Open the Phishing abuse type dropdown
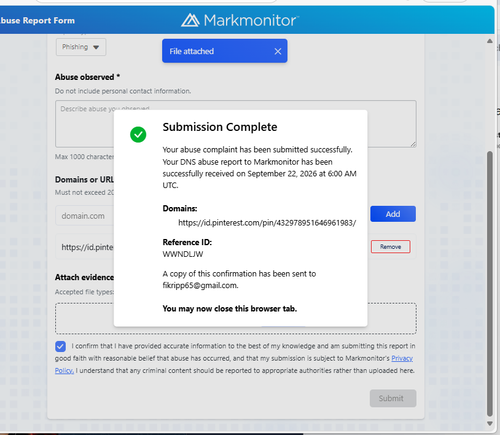 [x=81, y=47]
